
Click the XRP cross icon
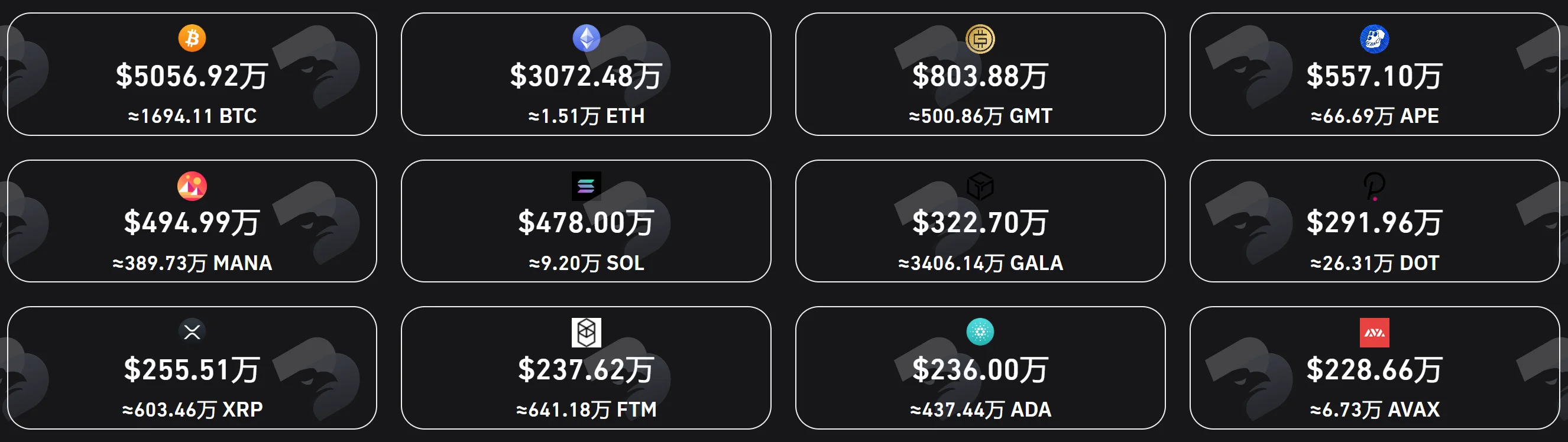[x=192, y=332]
